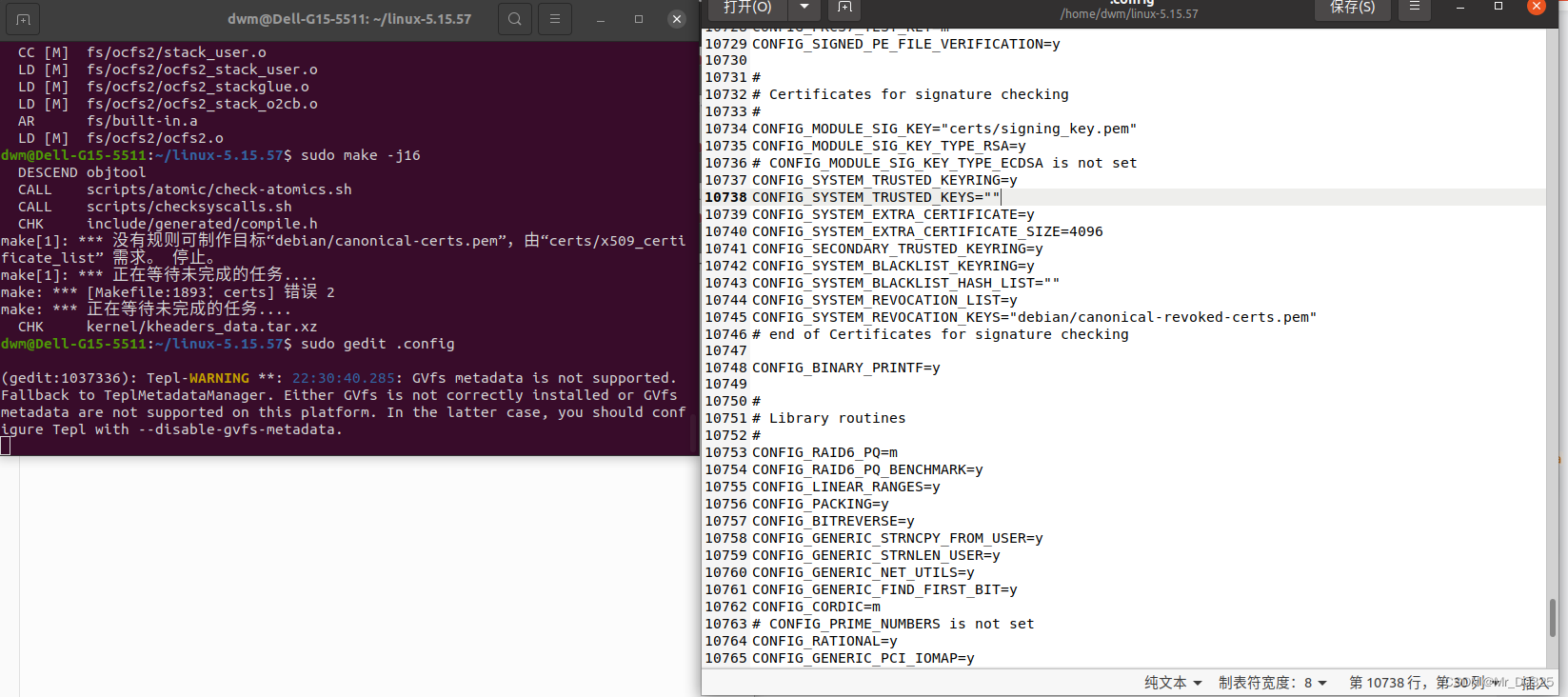The image size is (1568, 697).
Task: Click line CONFIG_SYSTEM_BLACKLIST_HASH_LIST=""
Action: [x=905, y=283]
